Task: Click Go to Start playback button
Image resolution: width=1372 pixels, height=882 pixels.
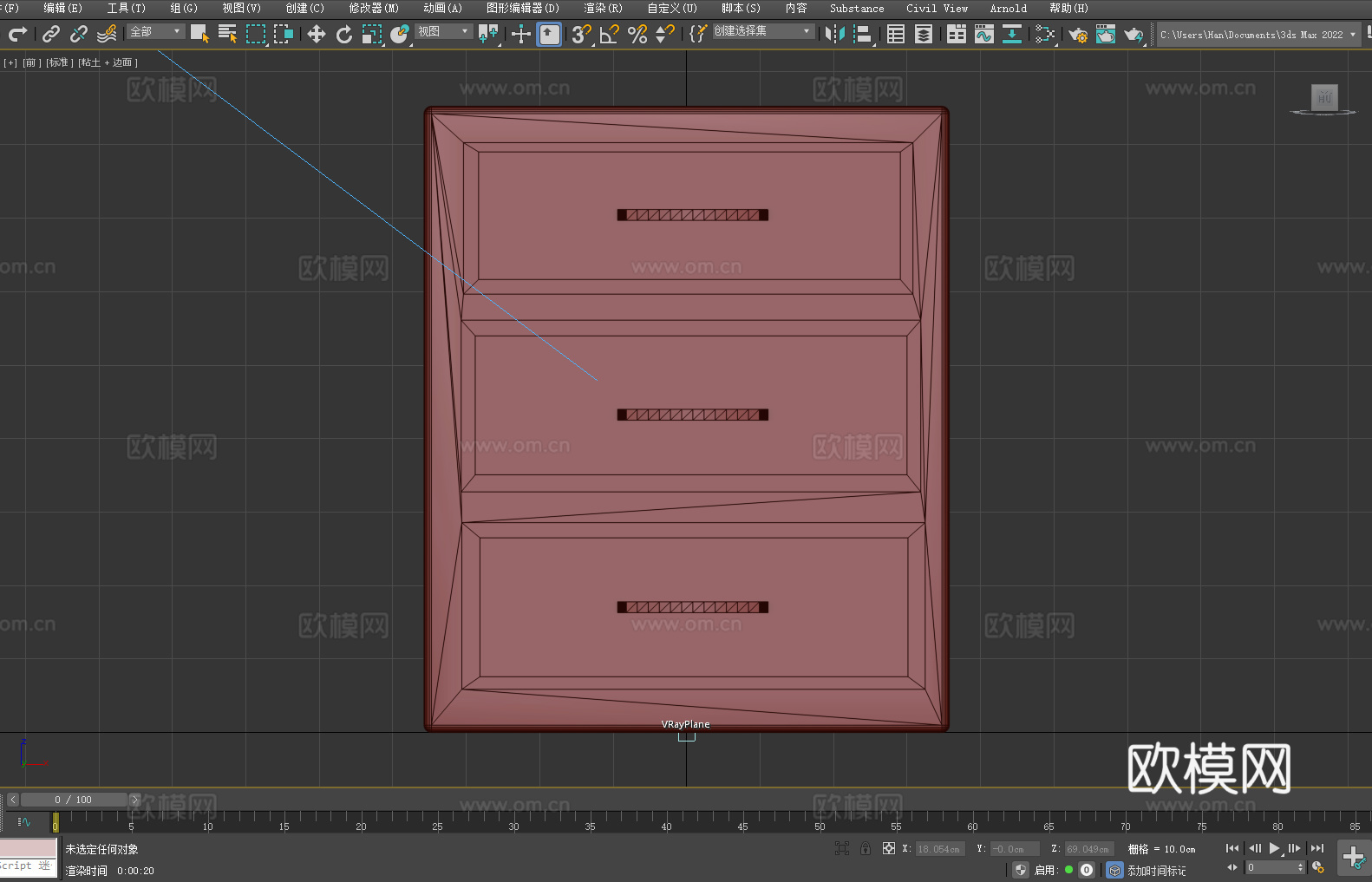Action: (x=1232, y=848)
